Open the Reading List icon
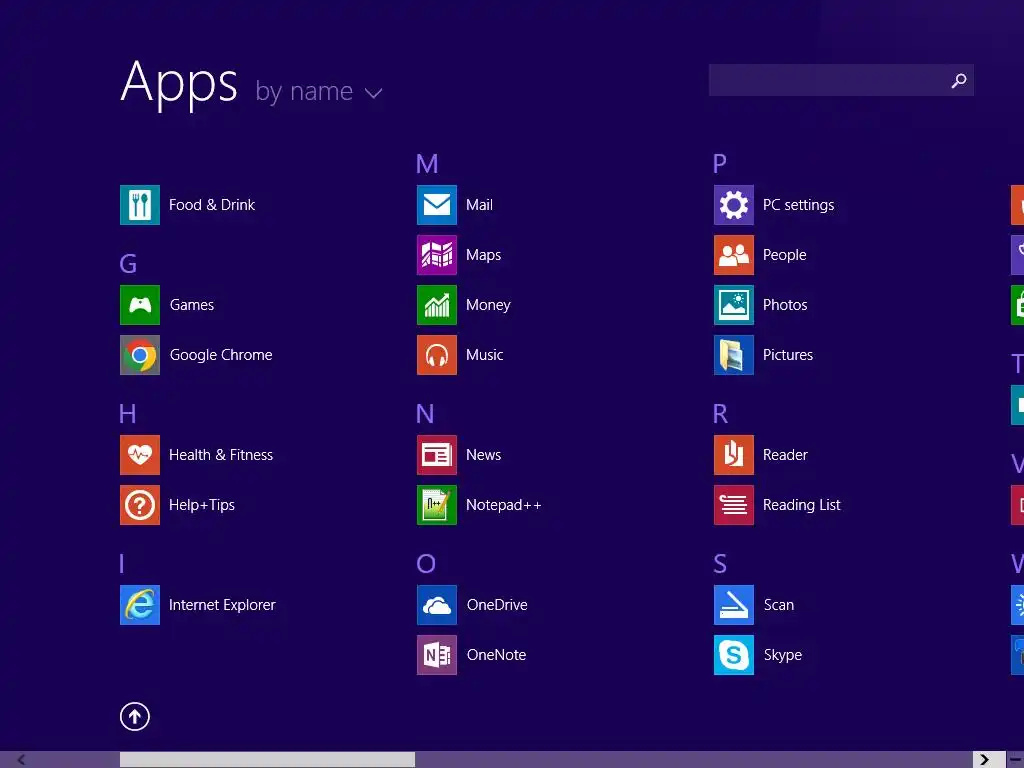 [x=734, y=505]
